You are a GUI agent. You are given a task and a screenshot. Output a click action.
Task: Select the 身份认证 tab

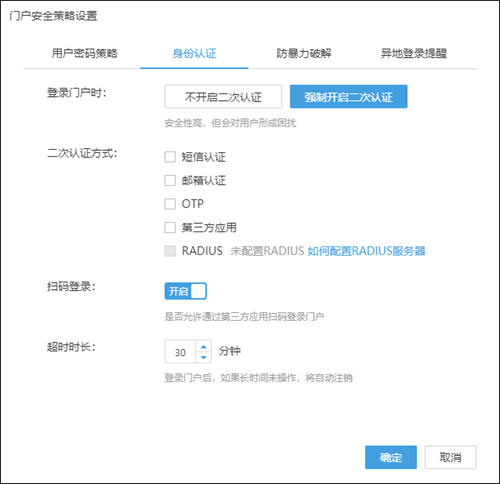[x=194, y=53]
